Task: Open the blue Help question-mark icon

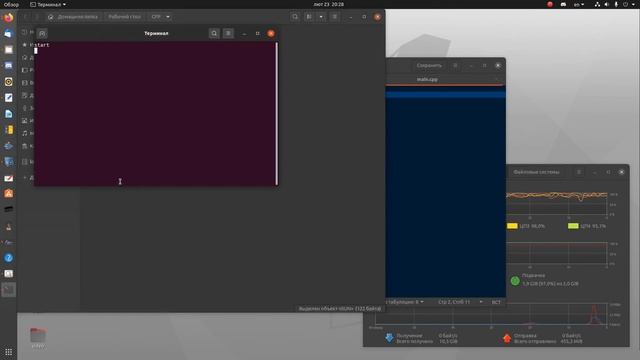Action: pyautogui.click(x=8, y=258)
